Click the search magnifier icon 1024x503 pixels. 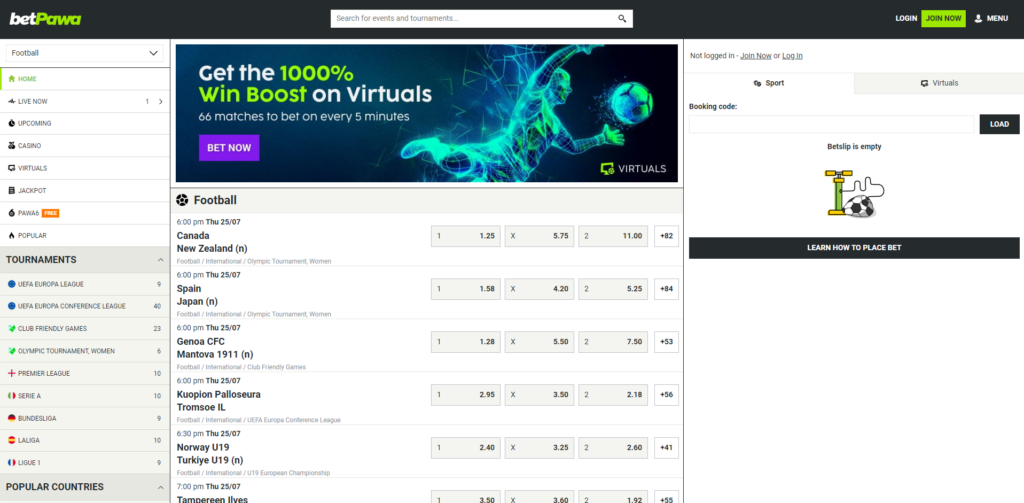[x=622, y=19]
